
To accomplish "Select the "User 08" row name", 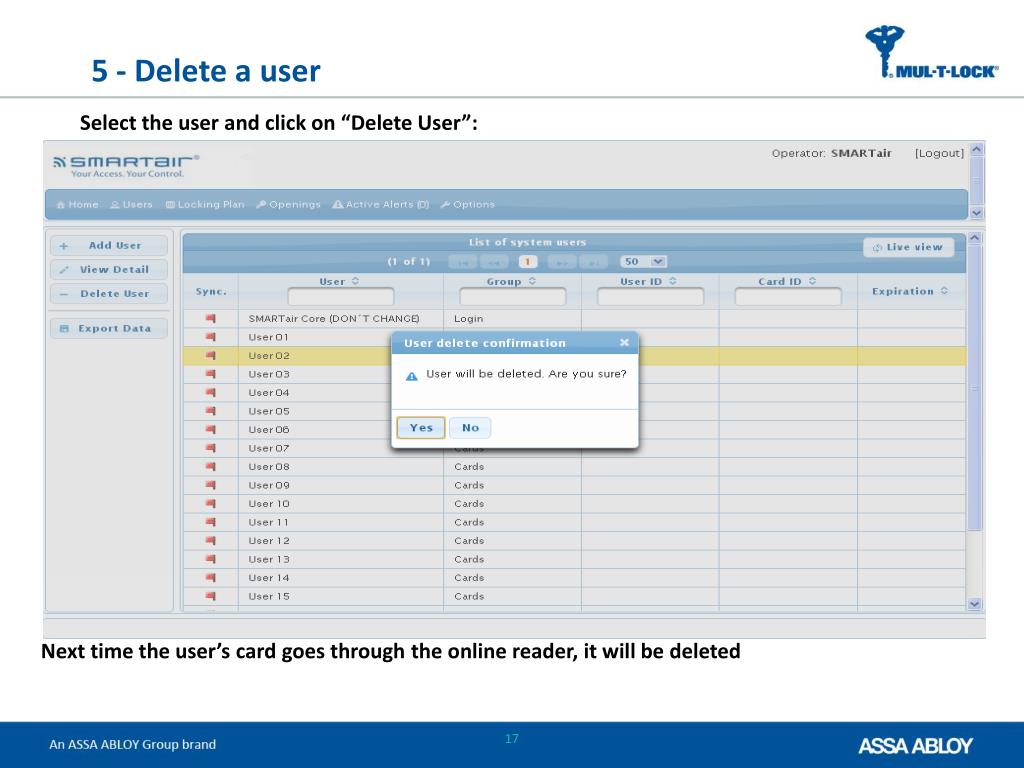I will tap(269, 466).
